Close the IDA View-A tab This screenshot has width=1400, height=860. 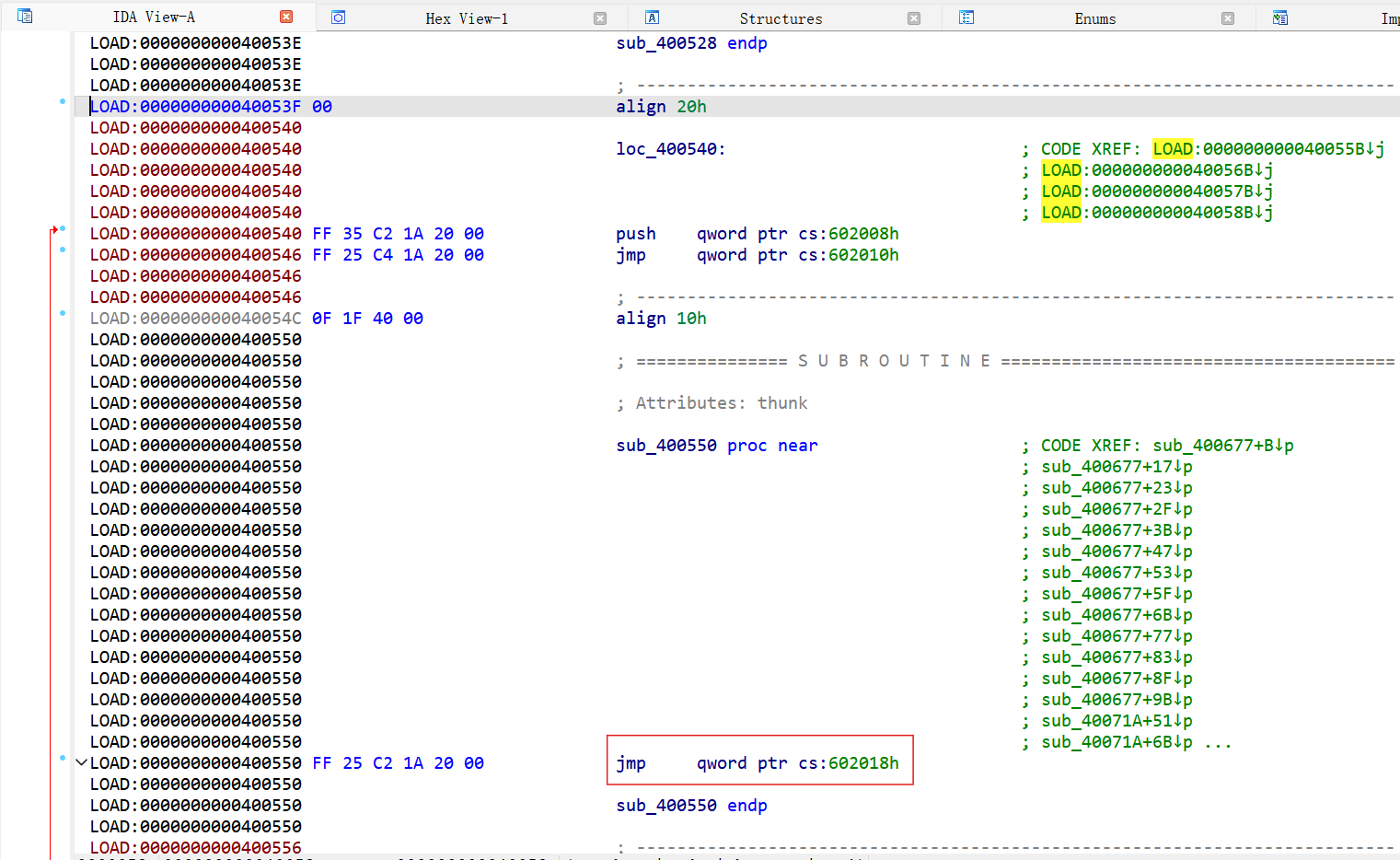286,17
